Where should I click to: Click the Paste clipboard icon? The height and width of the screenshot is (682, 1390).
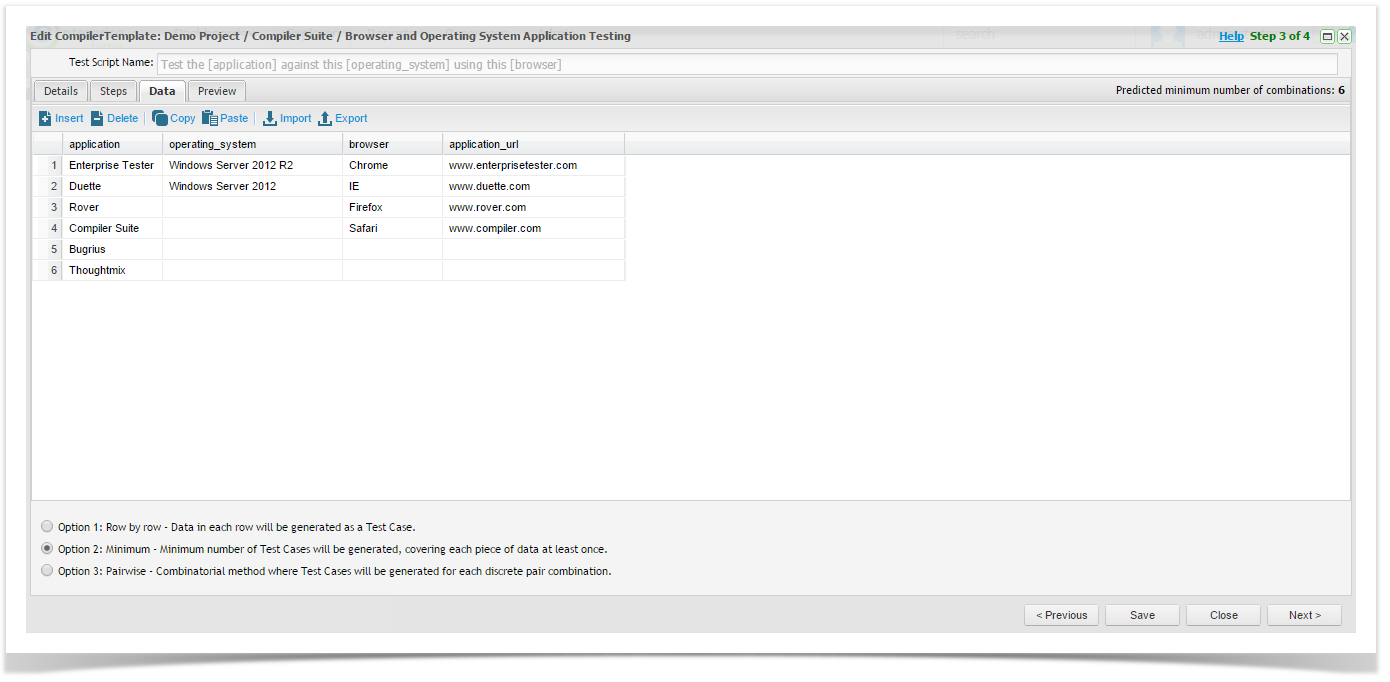210,118
